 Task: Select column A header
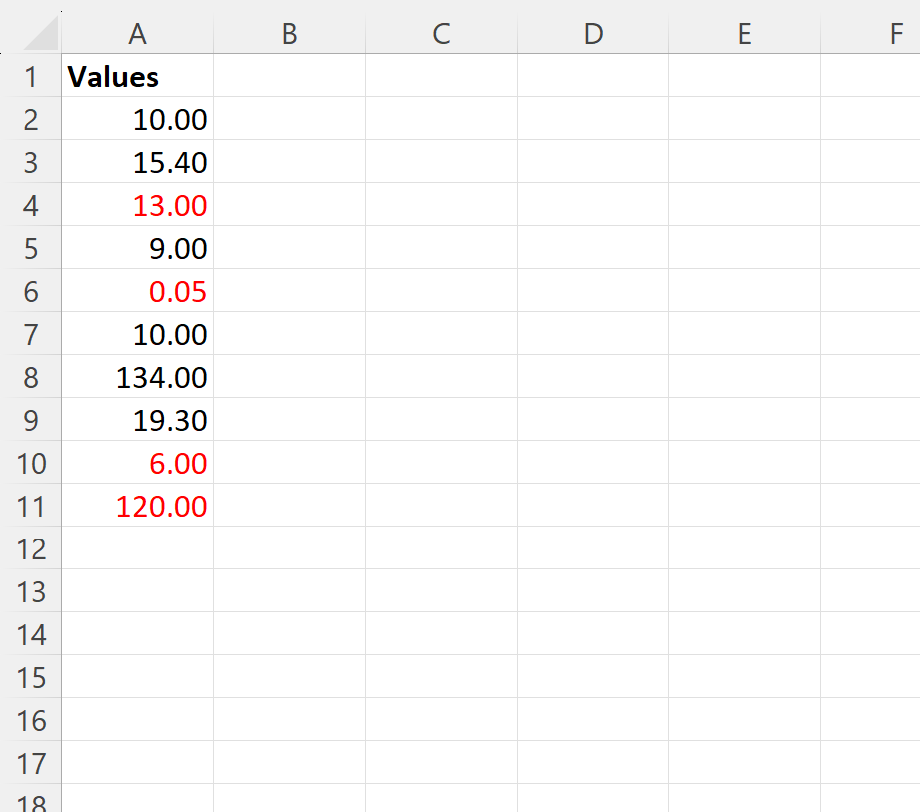137,33
